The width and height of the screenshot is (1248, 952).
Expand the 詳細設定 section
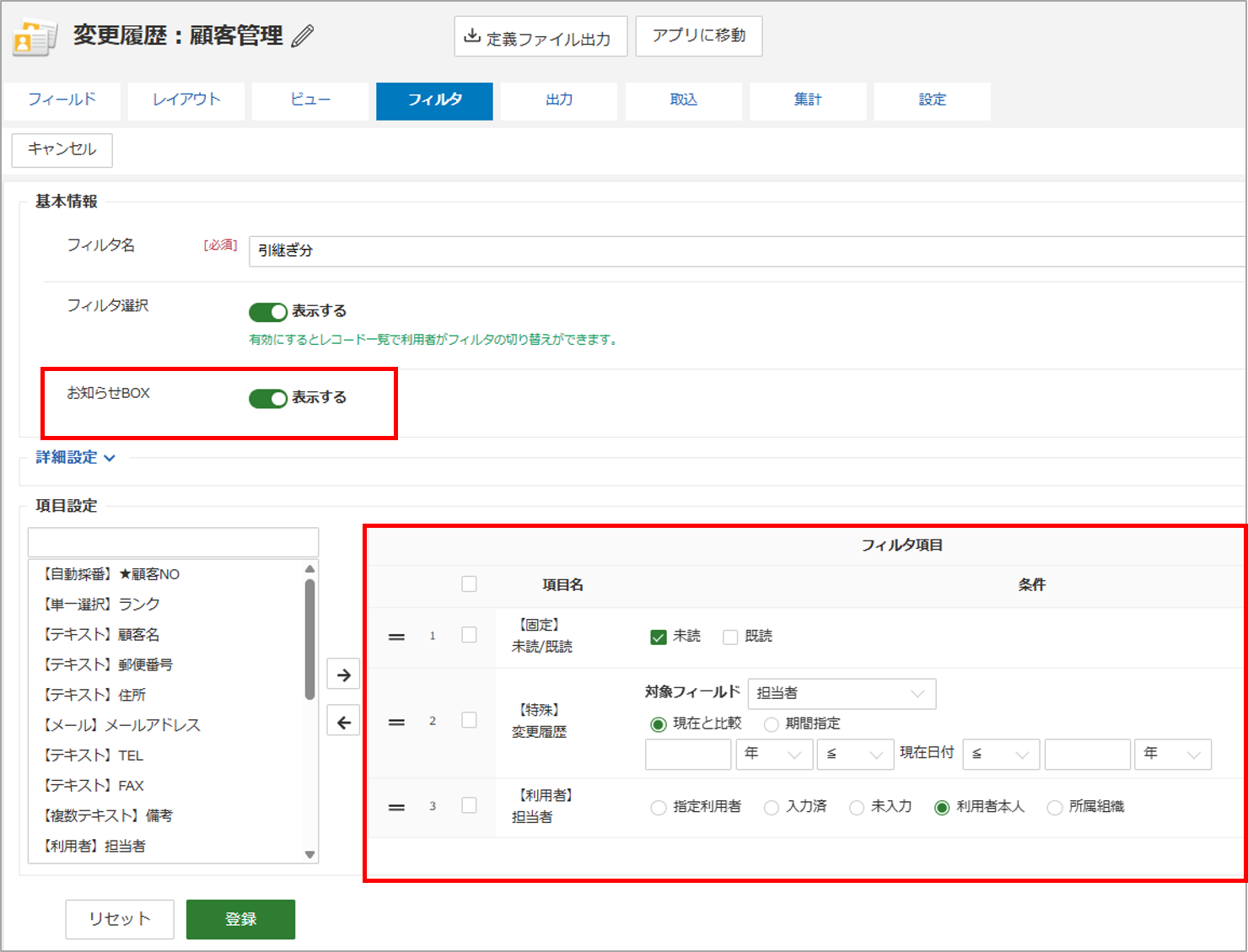tap(75, 458)
